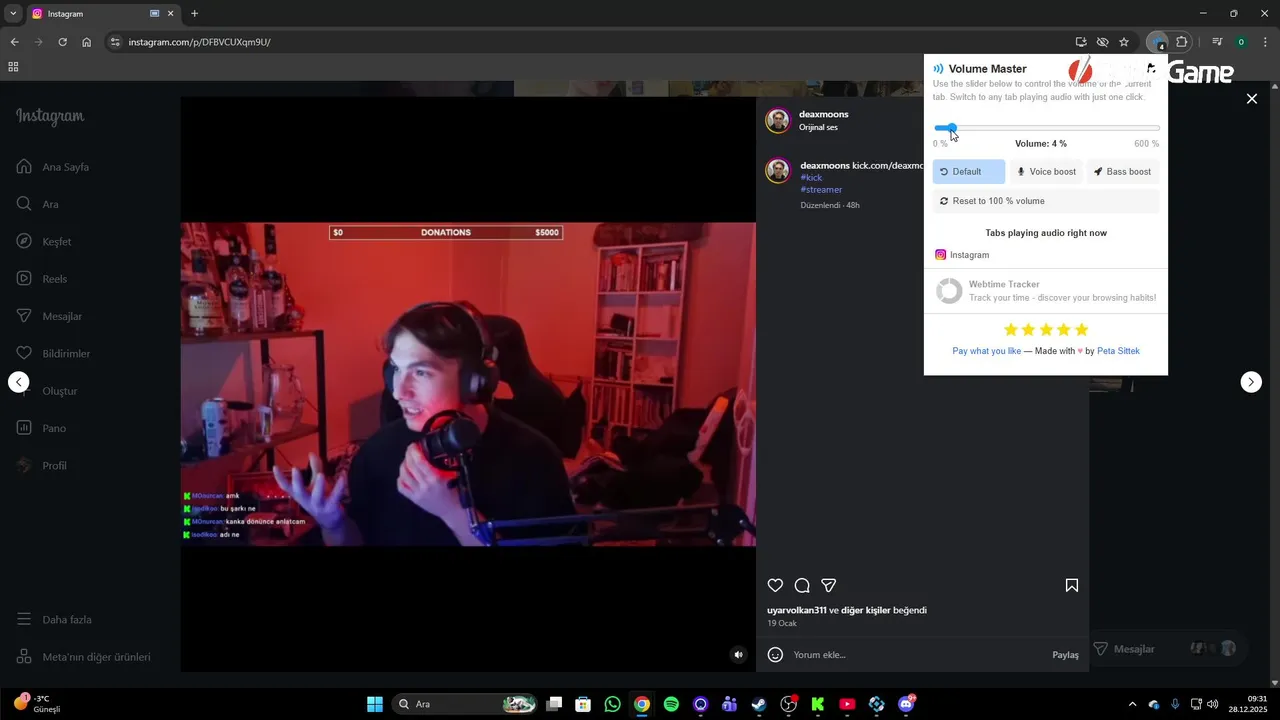Toggle video sound with the mute button
1280x720 pixels.
coord(739,655)
